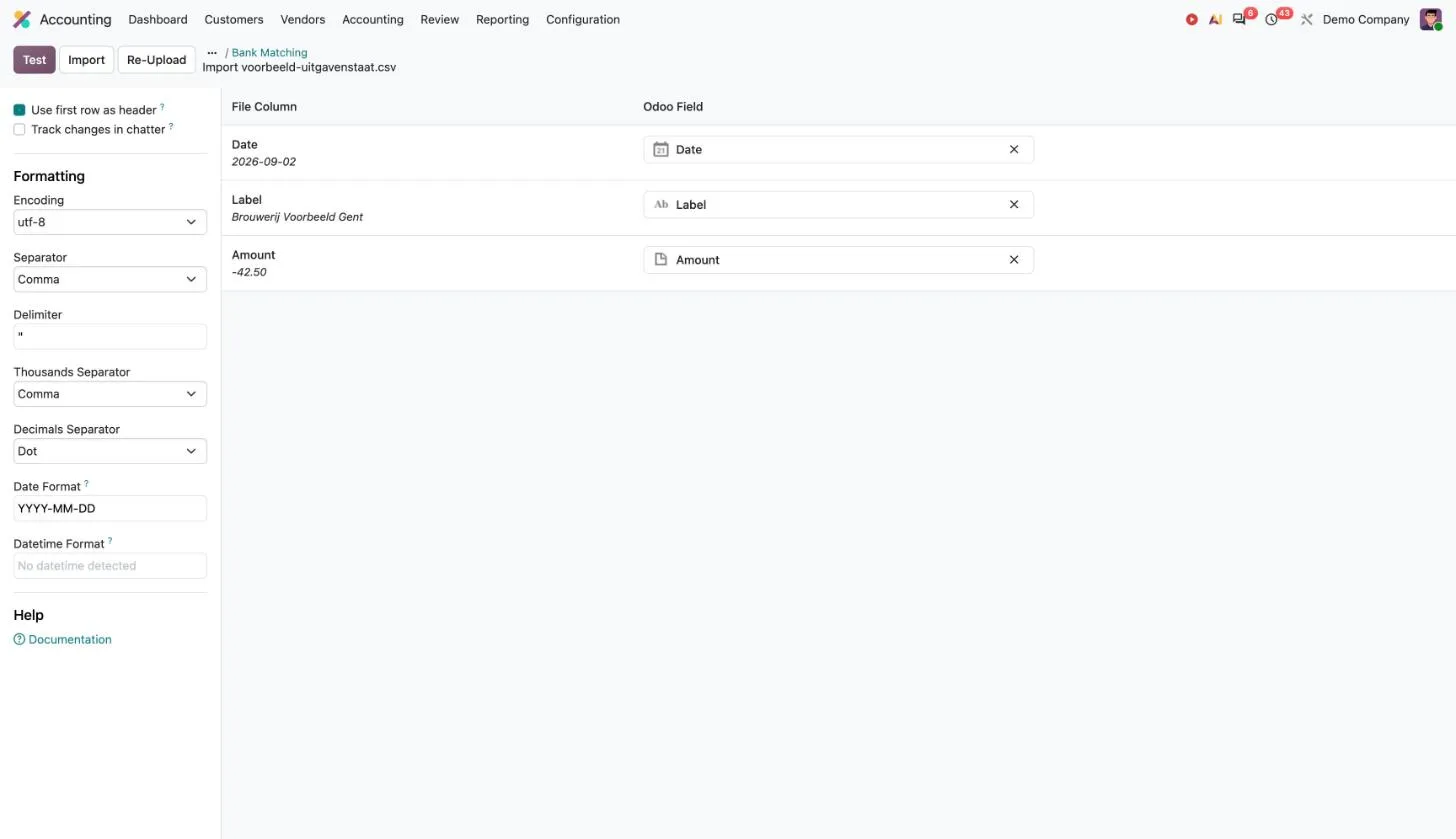Click the Import button
This screenshot has width=1456, height=839.
pos(86,59)
